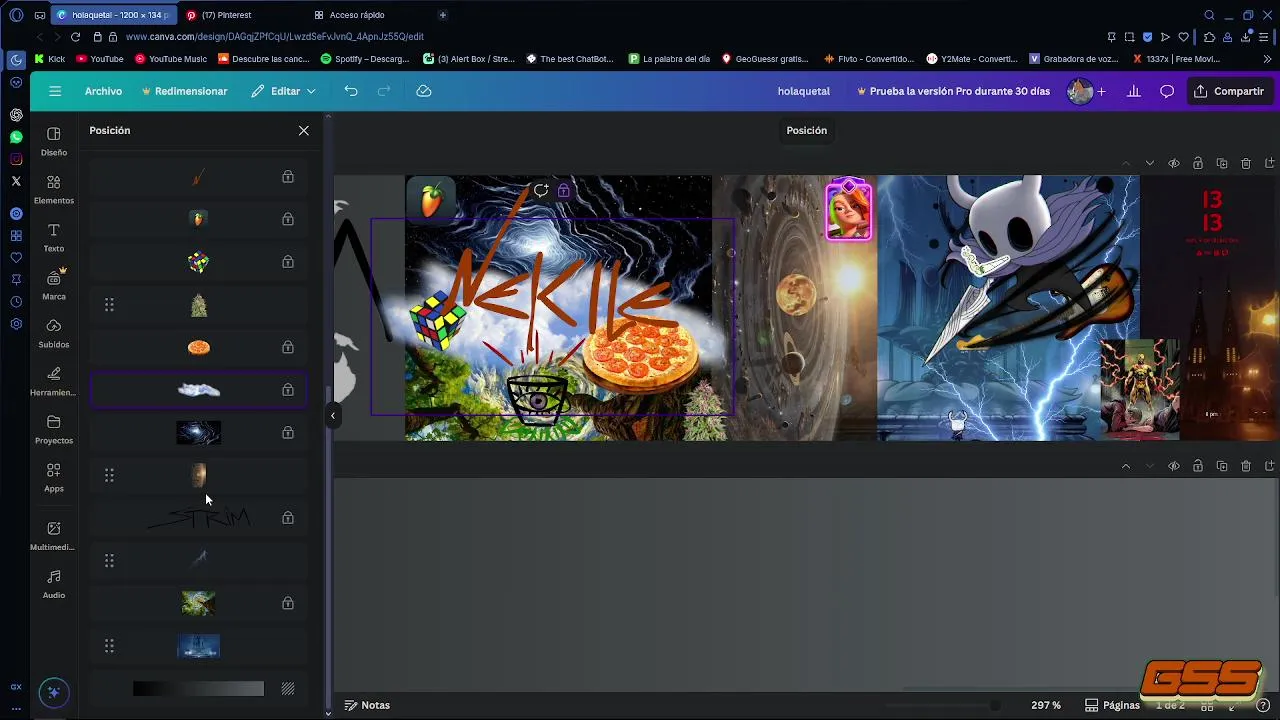The height and width of the screenshot is (720, 1280).
Task: Open a new browser tab
Action: coord(442,15)
